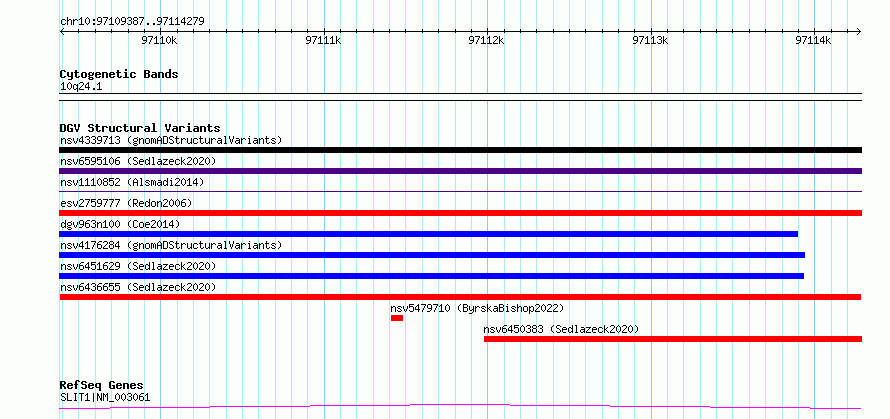Click the left arrowhead of the ruler
890x419 pixels.
click(62, 31)
